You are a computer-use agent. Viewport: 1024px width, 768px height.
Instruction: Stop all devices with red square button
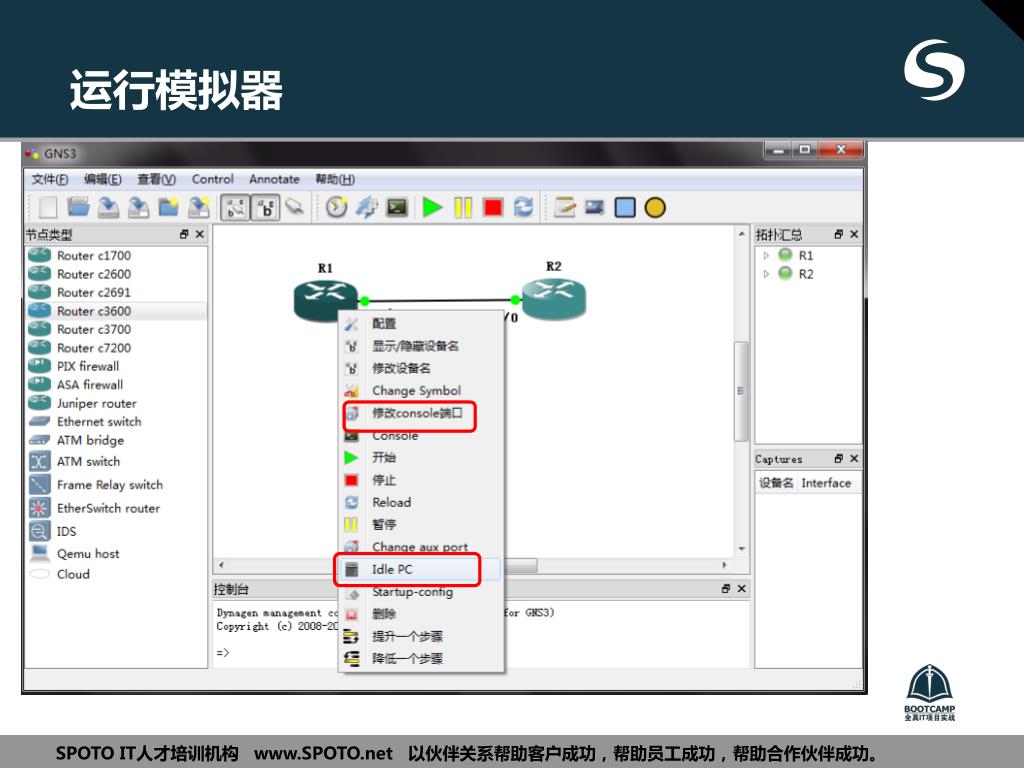[493, 208]
